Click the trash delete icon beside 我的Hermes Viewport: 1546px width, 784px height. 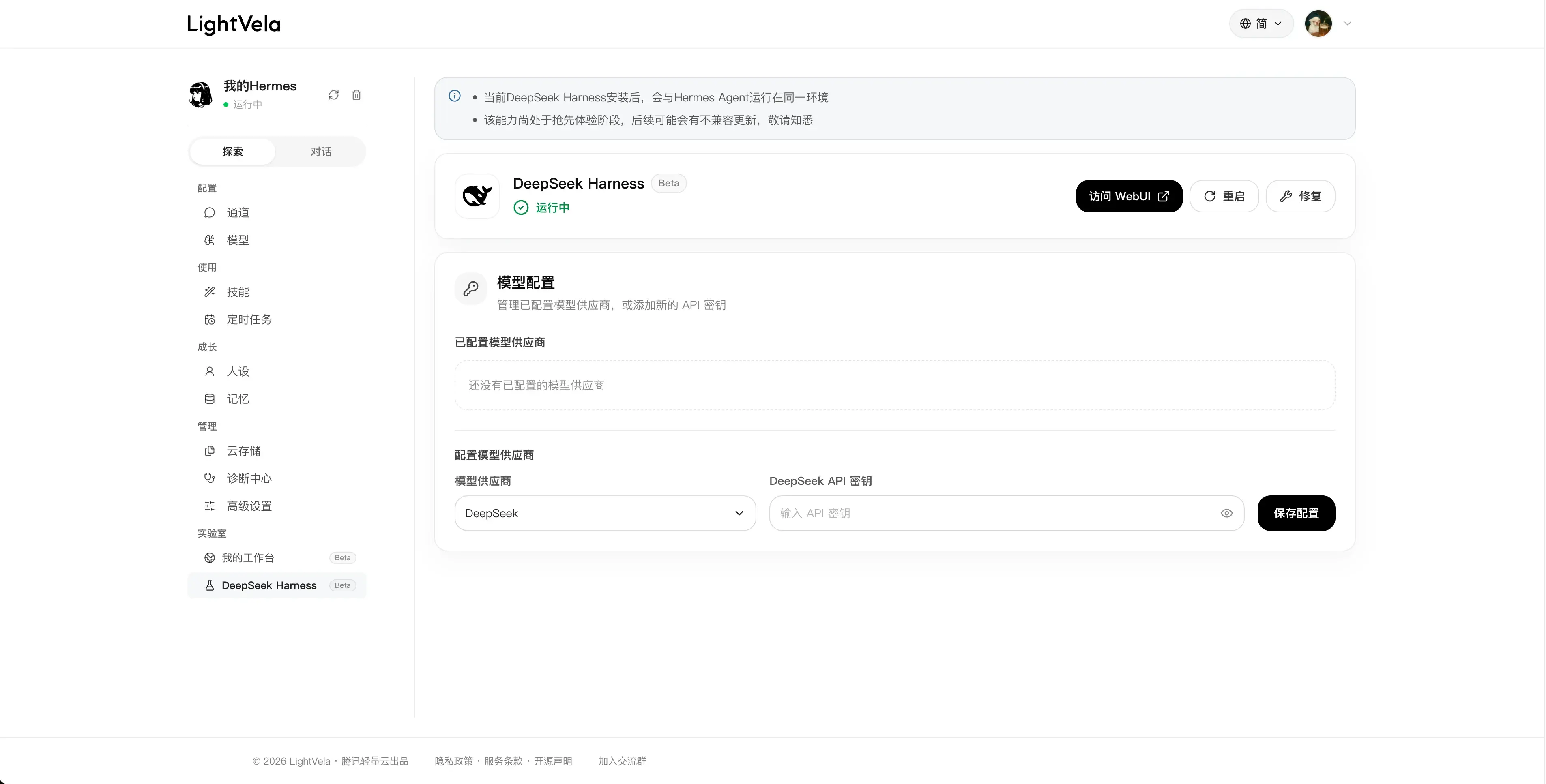[356, 95]
